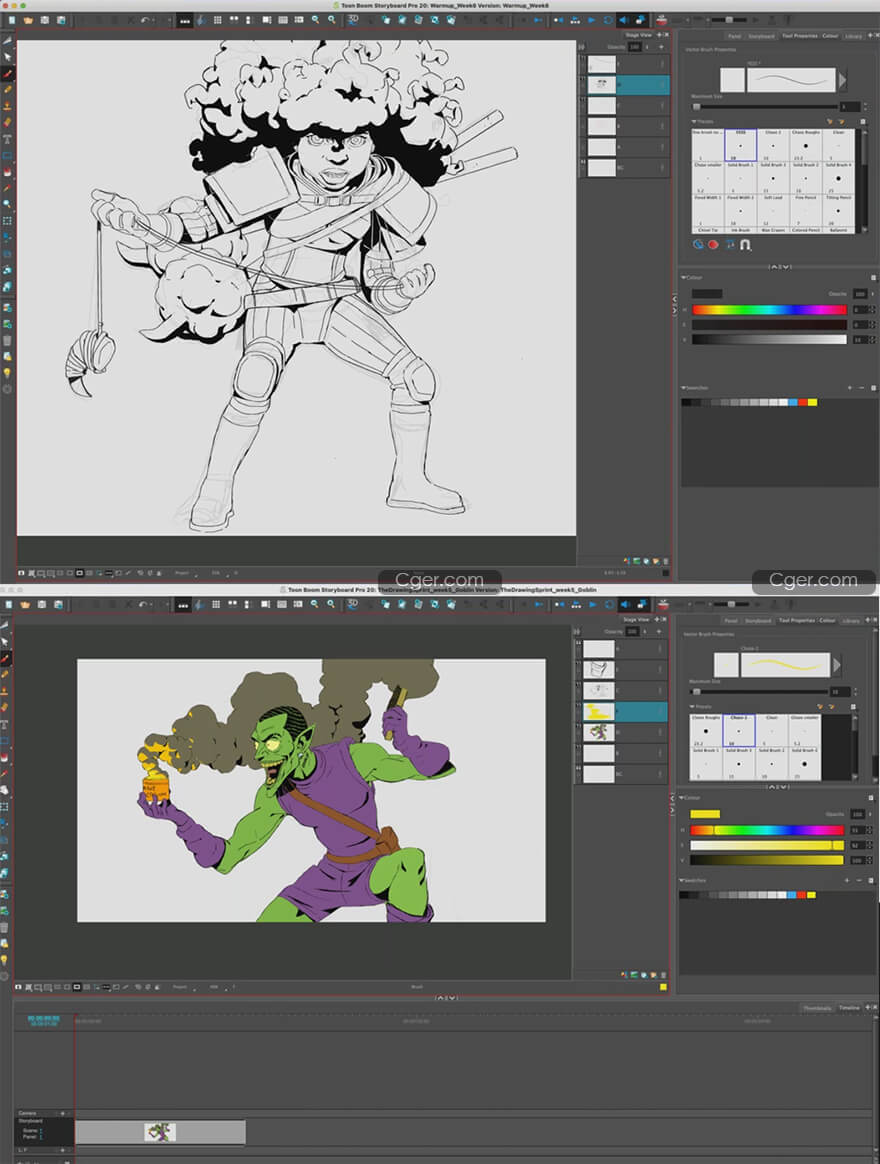This screenshot has height=1164, width=880.
Task: Select the Text tool in the lower window
Action: coord(7,723)
